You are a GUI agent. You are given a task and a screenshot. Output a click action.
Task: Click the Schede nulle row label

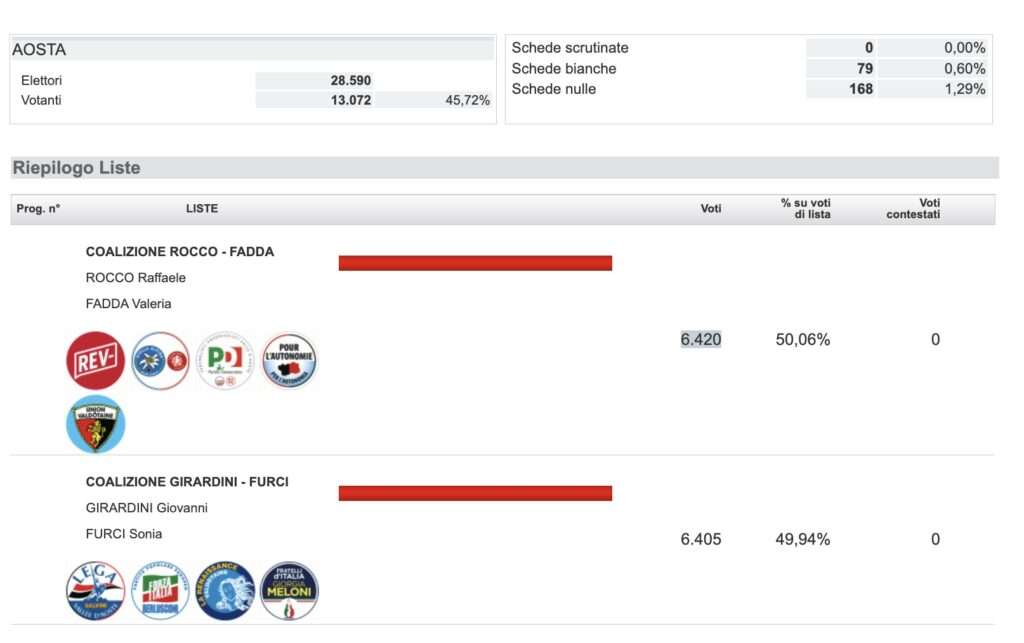[554, 89]
